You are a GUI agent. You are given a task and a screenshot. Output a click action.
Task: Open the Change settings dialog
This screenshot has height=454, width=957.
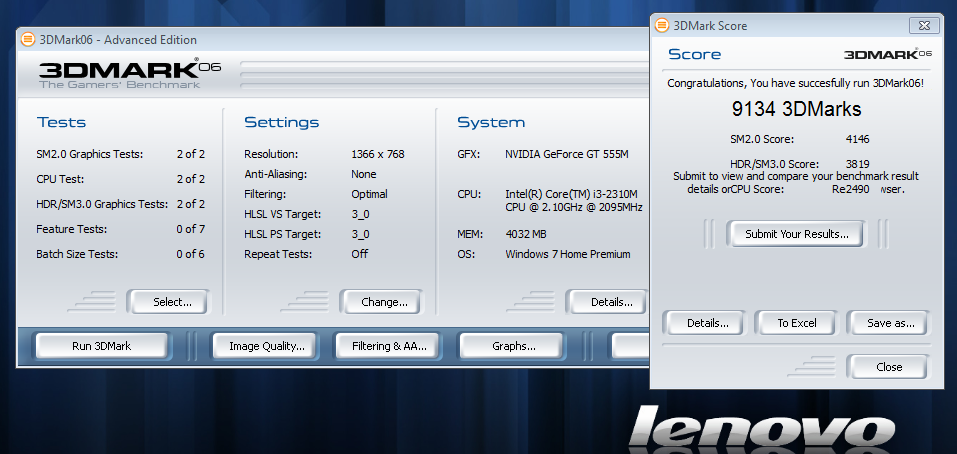click(381, 302)
